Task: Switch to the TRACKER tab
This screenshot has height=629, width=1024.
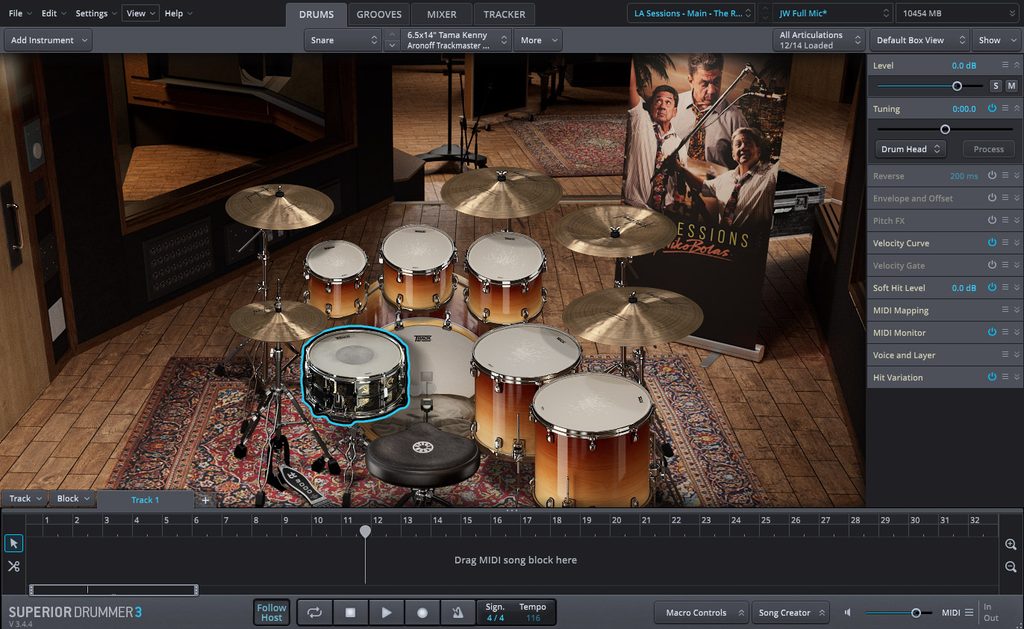Action: (x=504, y=14)
